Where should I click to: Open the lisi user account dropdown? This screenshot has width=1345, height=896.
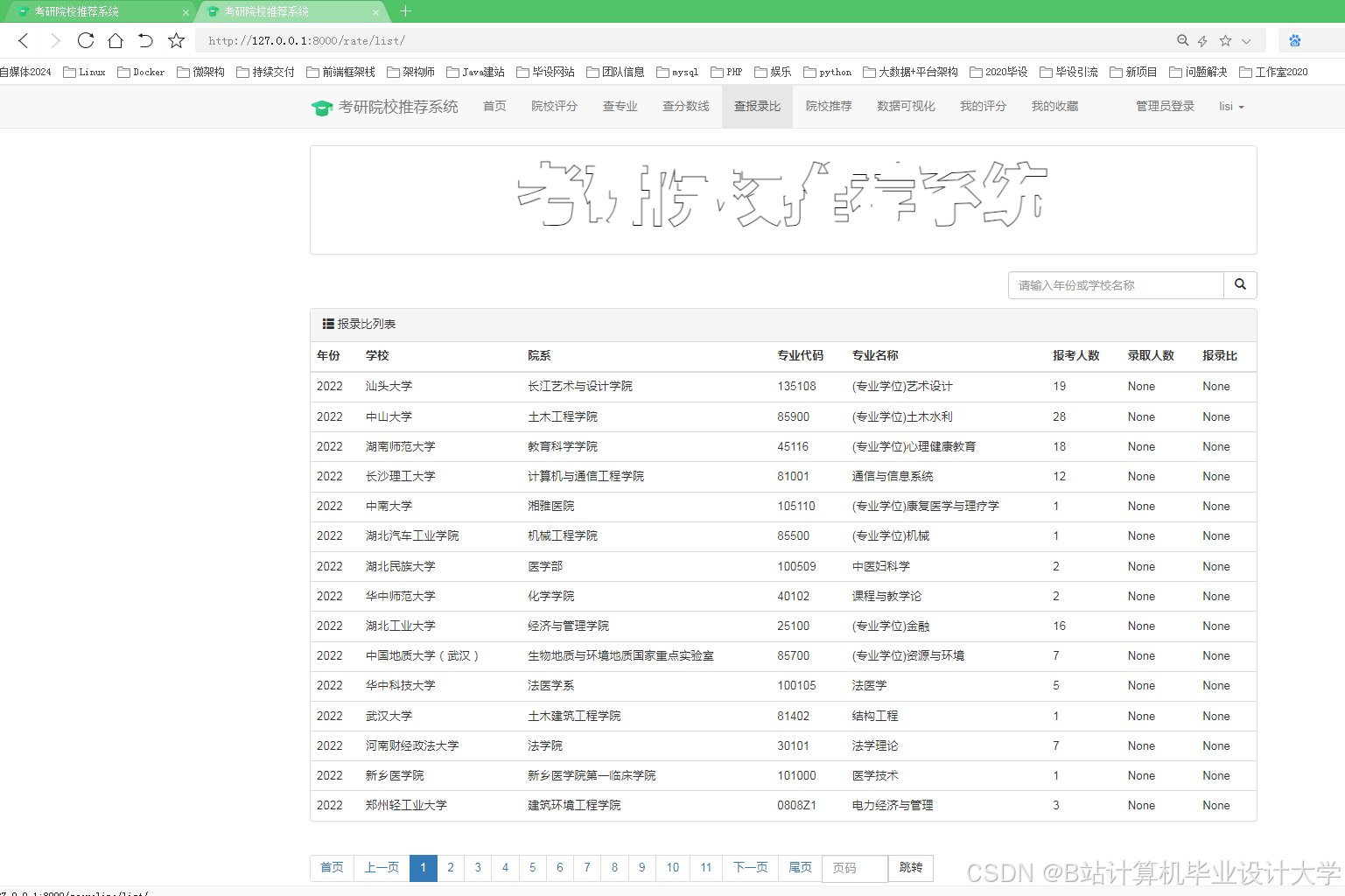pyautogui.click(x=1230, y=106)
